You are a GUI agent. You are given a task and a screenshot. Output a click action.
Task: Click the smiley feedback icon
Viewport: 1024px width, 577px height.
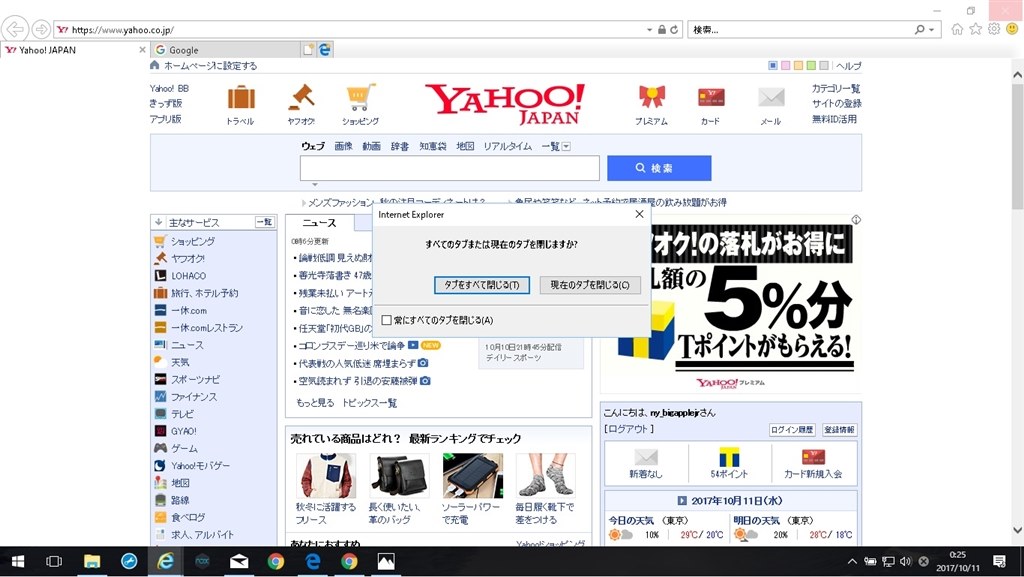click(x=1013, y=29)
